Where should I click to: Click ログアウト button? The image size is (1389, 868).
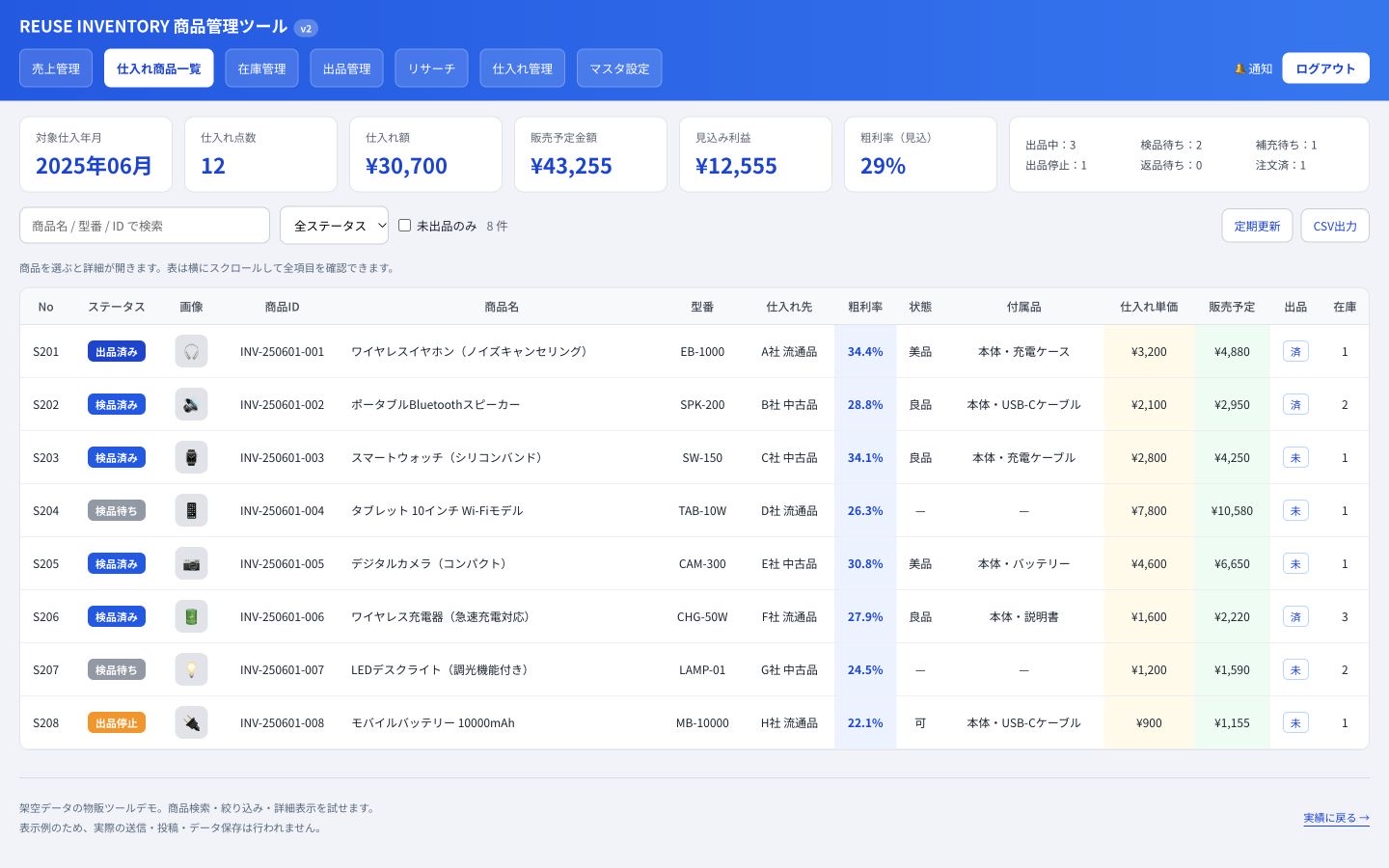1325,68
